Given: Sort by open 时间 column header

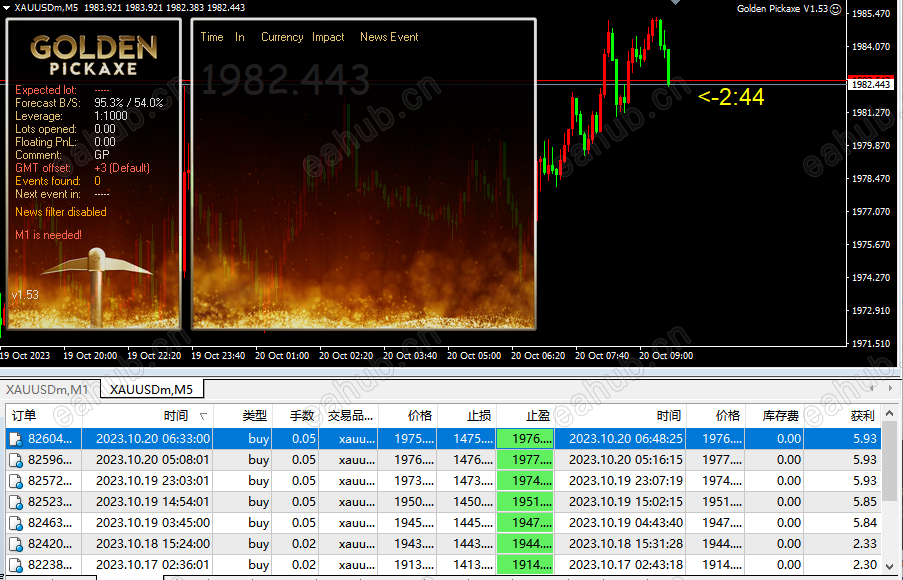Looking at the screenshot, I should (147, 416).
